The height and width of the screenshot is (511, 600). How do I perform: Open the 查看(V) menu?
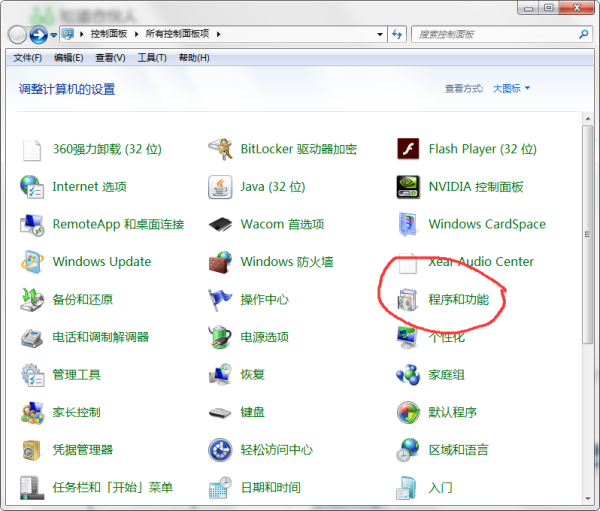[x=110, y=58]
